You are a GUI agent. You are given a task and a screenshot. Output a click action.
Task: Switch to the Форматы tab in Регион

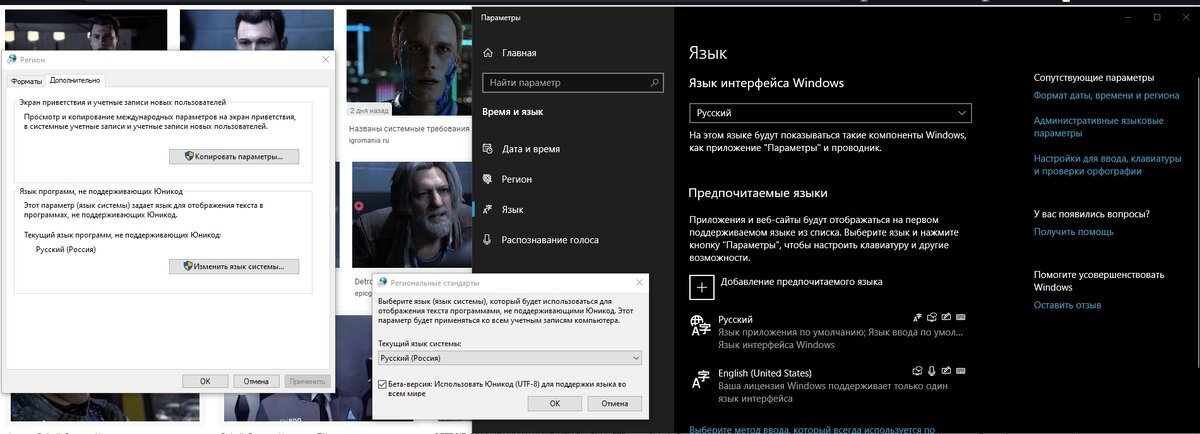pyautogui.click(x=27, y=80)
